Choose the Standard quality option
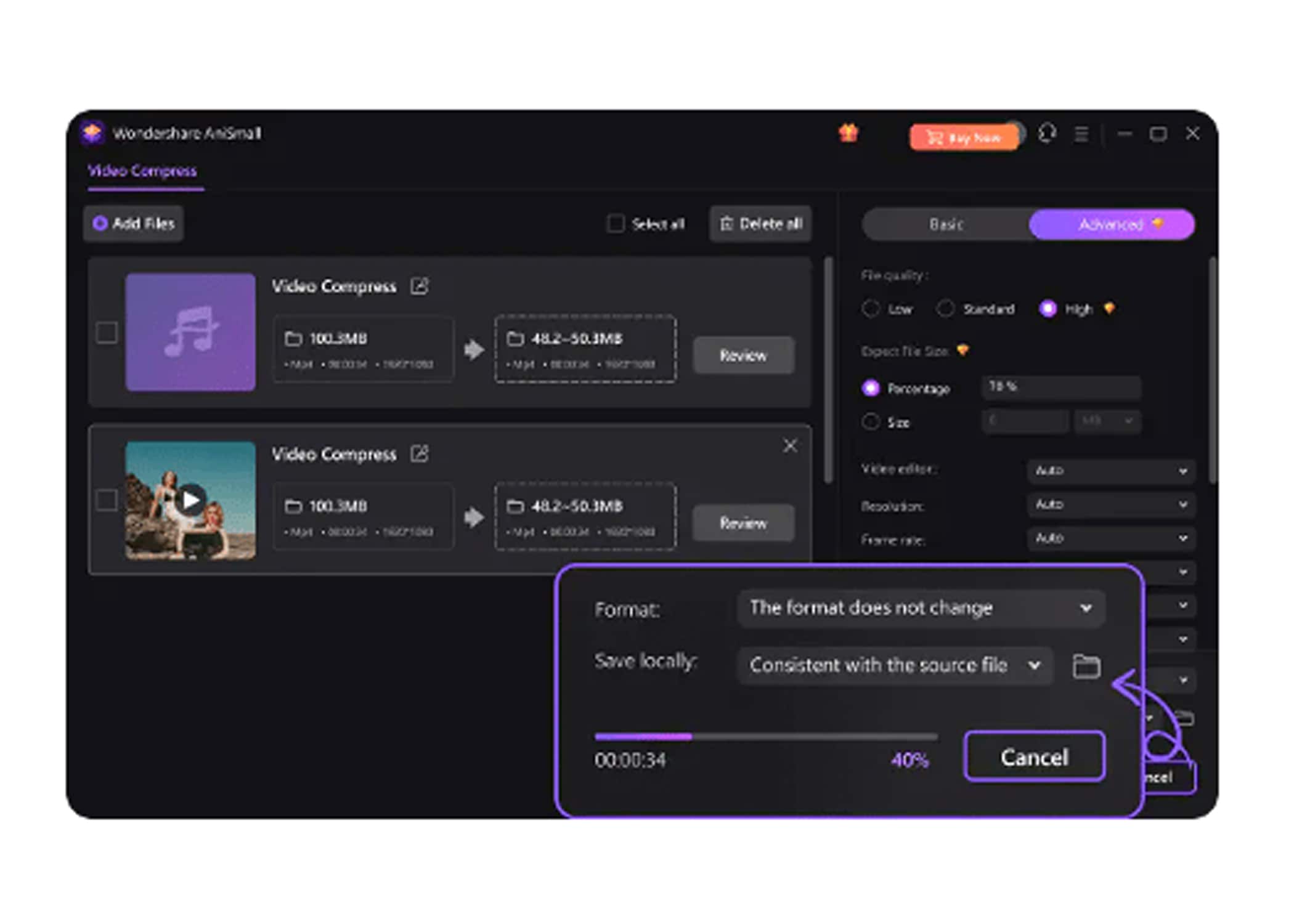Screen dimensions: 1294x924 [x=946, y=309]
